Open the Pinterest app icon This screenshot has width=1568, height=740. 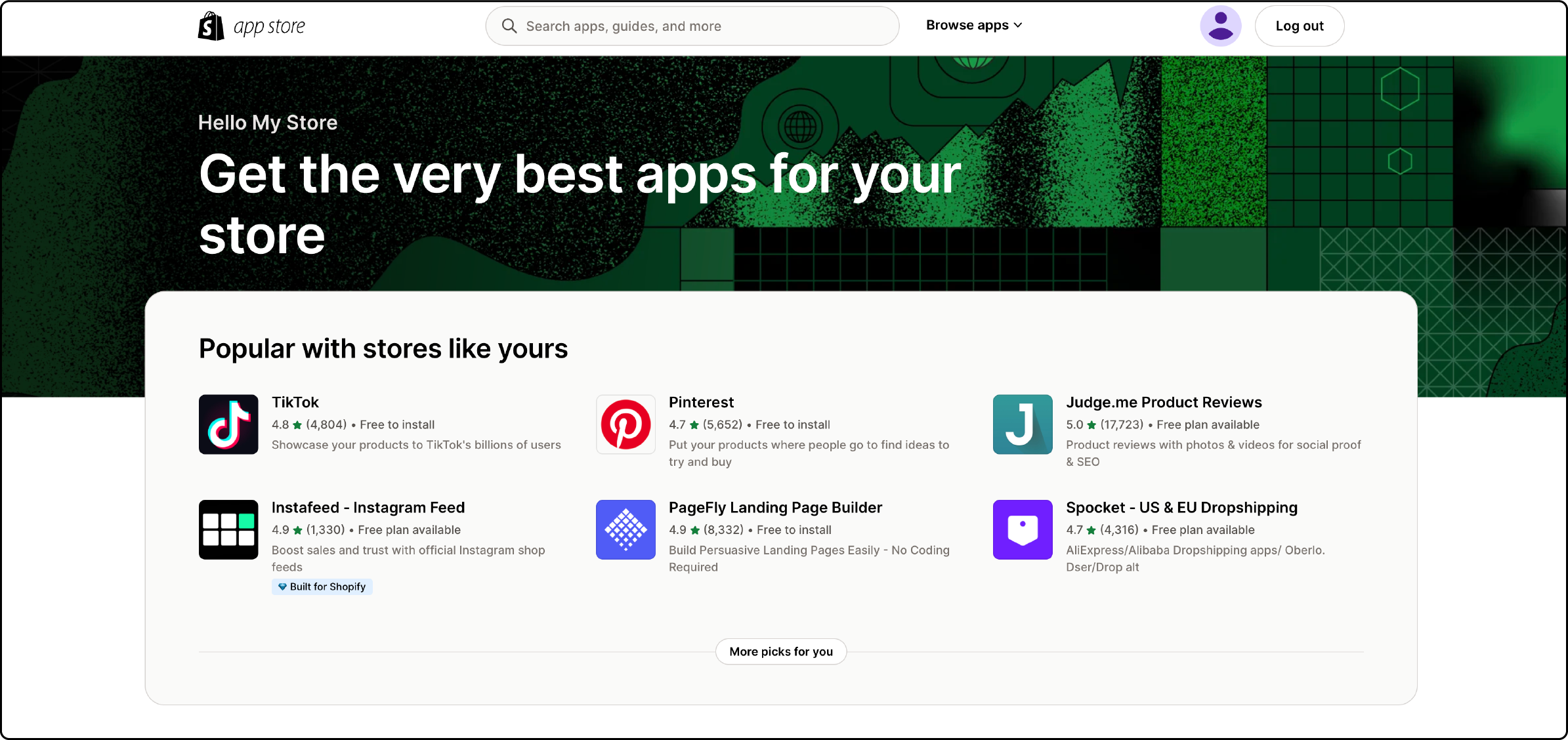coord(625,424)
